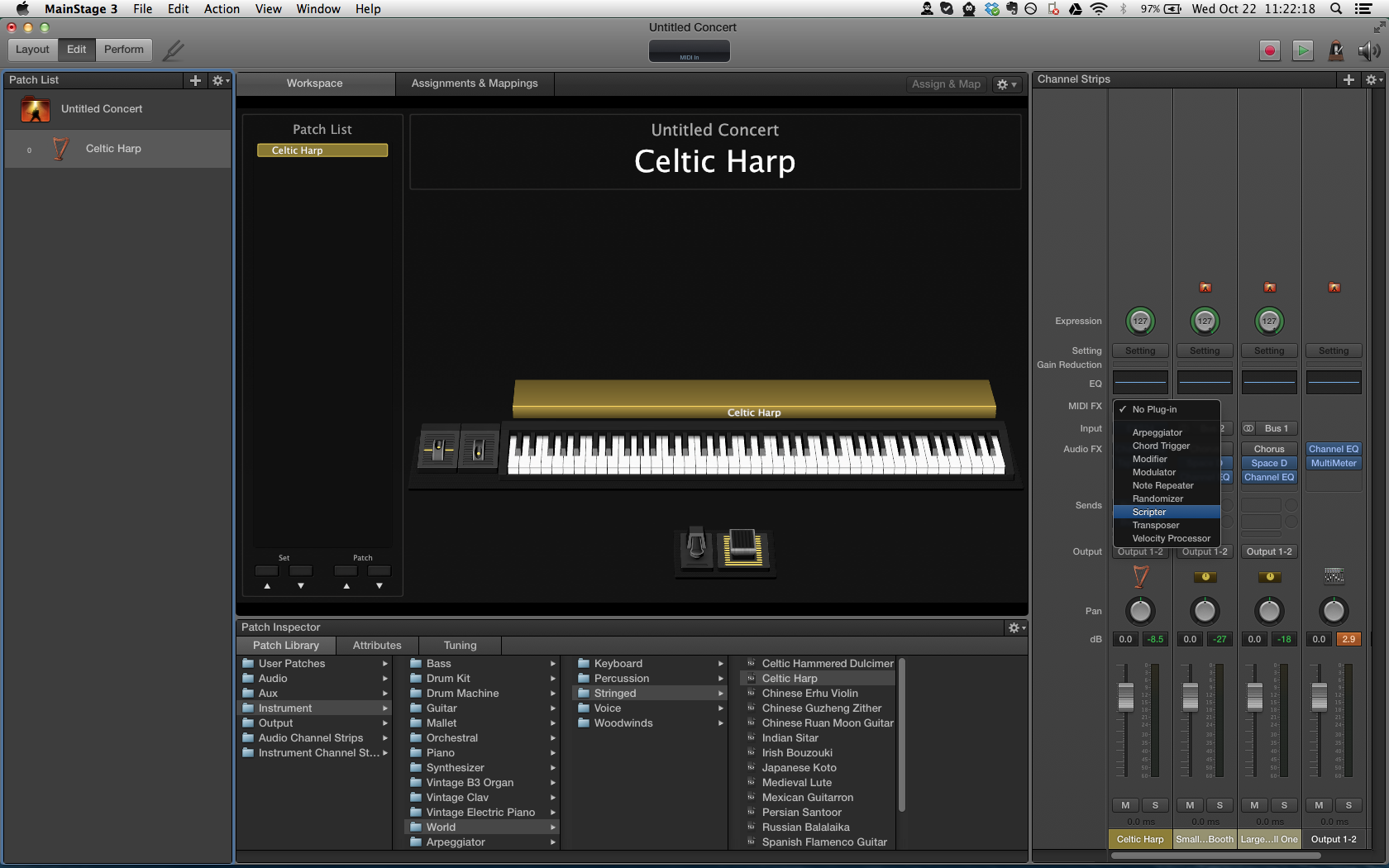The image size is (1389, 868).
Task: Click the modulation wheel in the workspace
Action: pos(479,449)
